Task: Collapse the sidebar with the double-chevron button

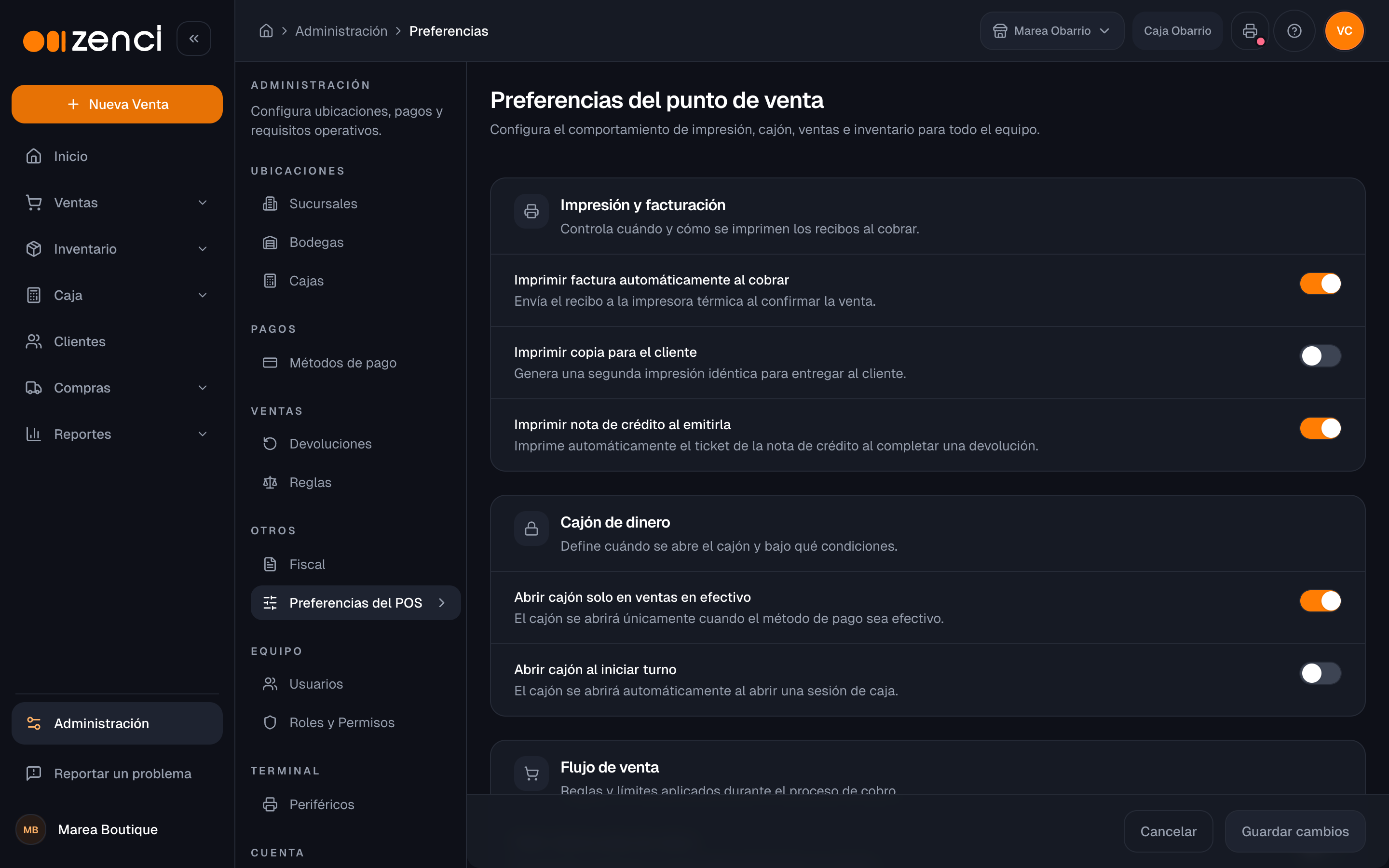Action: click(194, 39)
